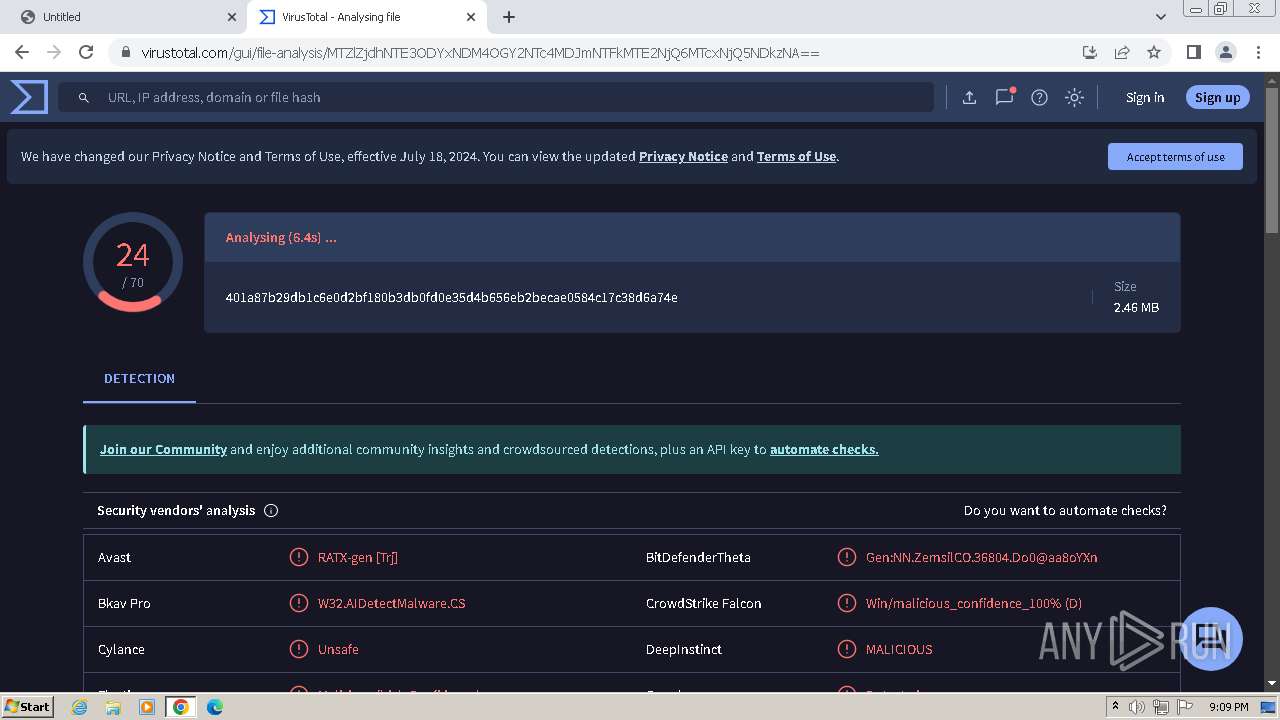Click Bkav Pro alert icon

pos(298,603)
